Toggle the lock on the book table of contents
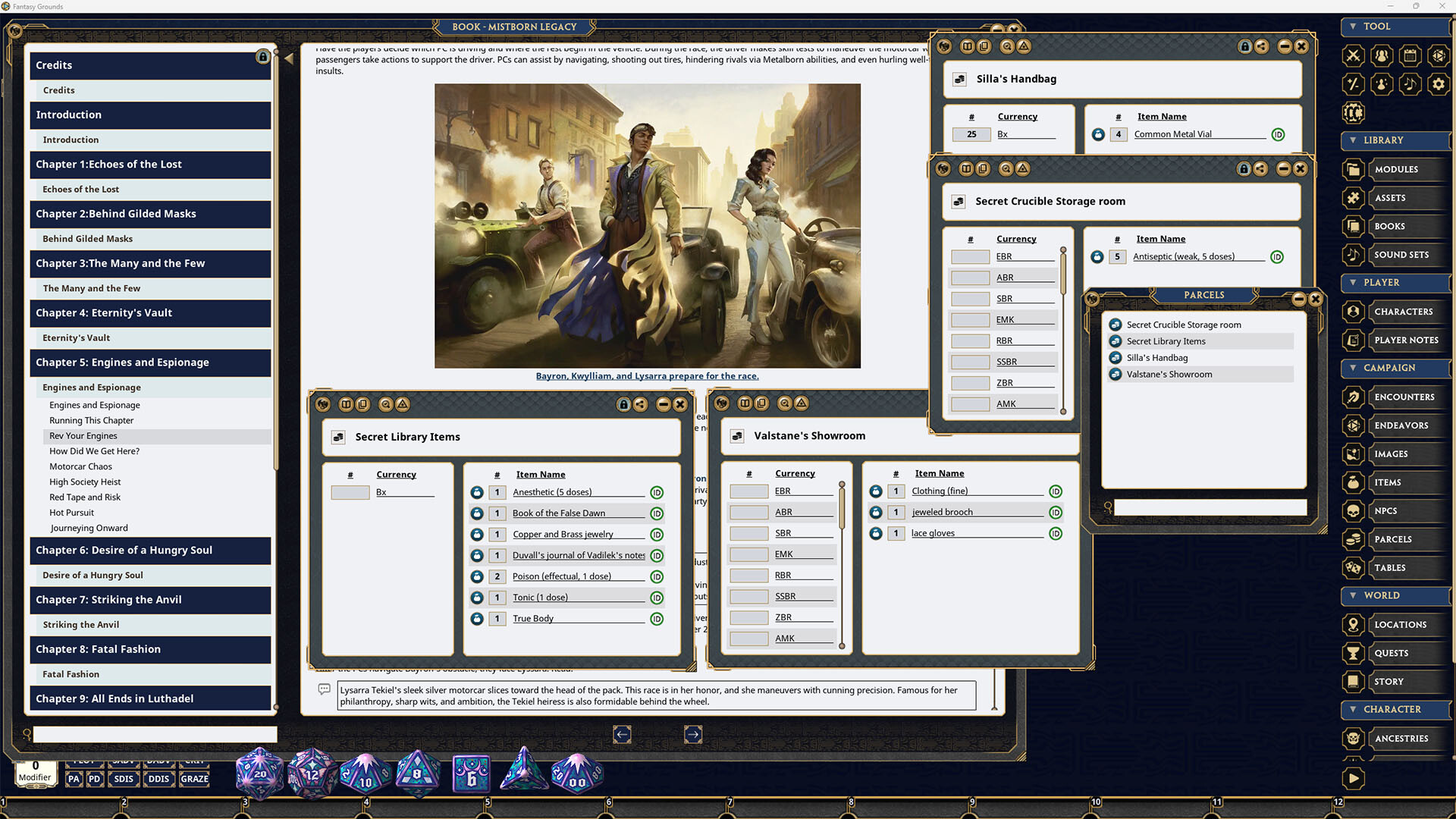The width and height of the screenshot is (1456, 819). [262, 57]
